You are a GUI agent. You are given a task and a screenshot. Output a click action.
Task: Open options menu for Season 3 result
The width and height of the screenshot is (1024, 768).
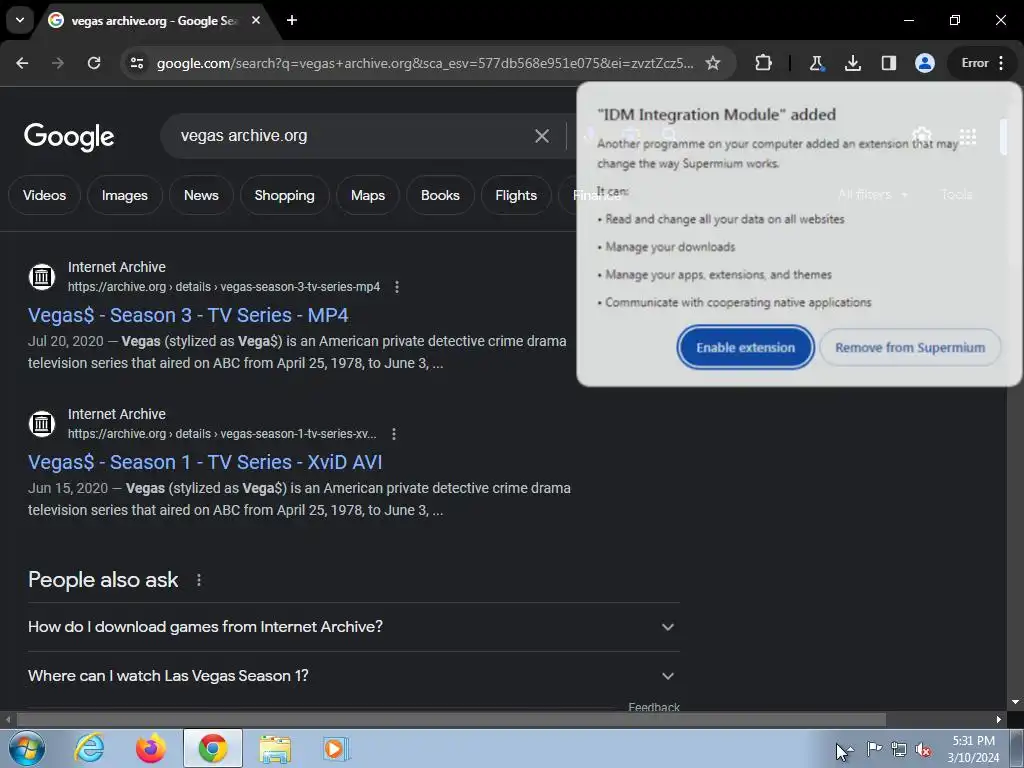[396, 287]
